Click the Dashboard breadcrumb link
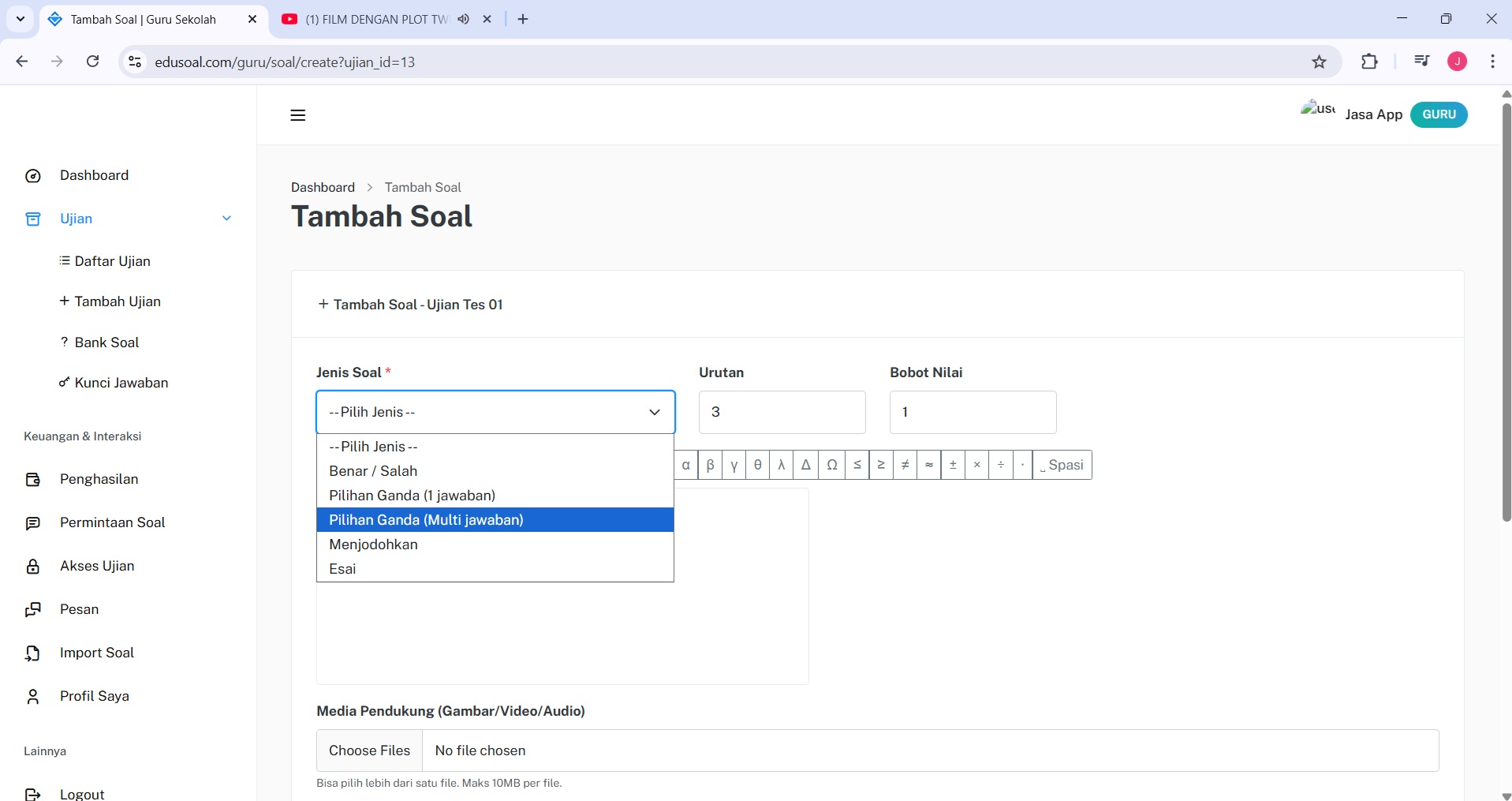1512x801 pixels. point(323,187)
